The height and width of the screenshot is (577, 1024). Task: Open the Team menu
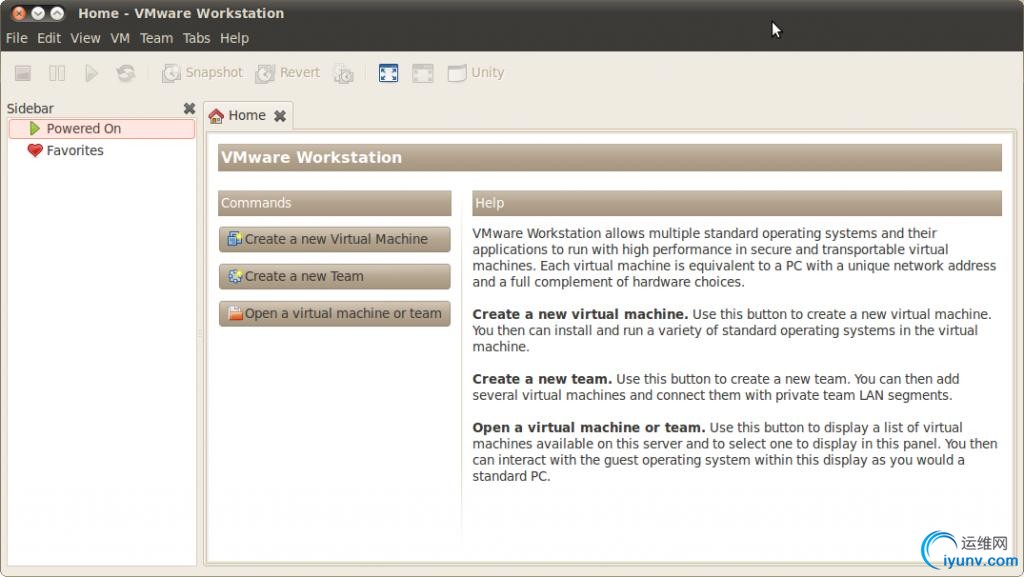[x=156, y=38]
